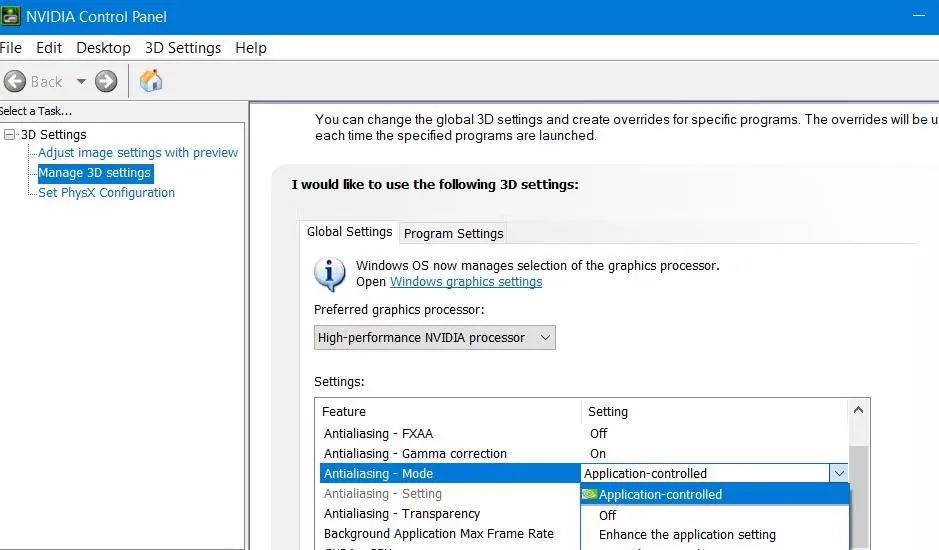The width and height of the screenshot is (939, 550).
Task: Switch to the Program Settings tab
Action: point(453,234)
